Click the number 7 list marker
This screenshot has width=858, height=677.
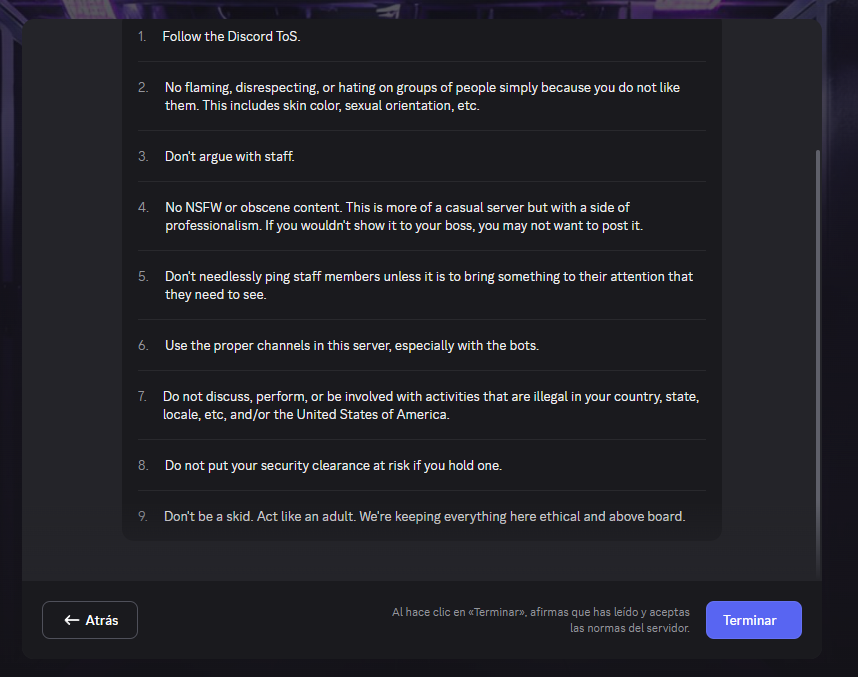point(142,396)
